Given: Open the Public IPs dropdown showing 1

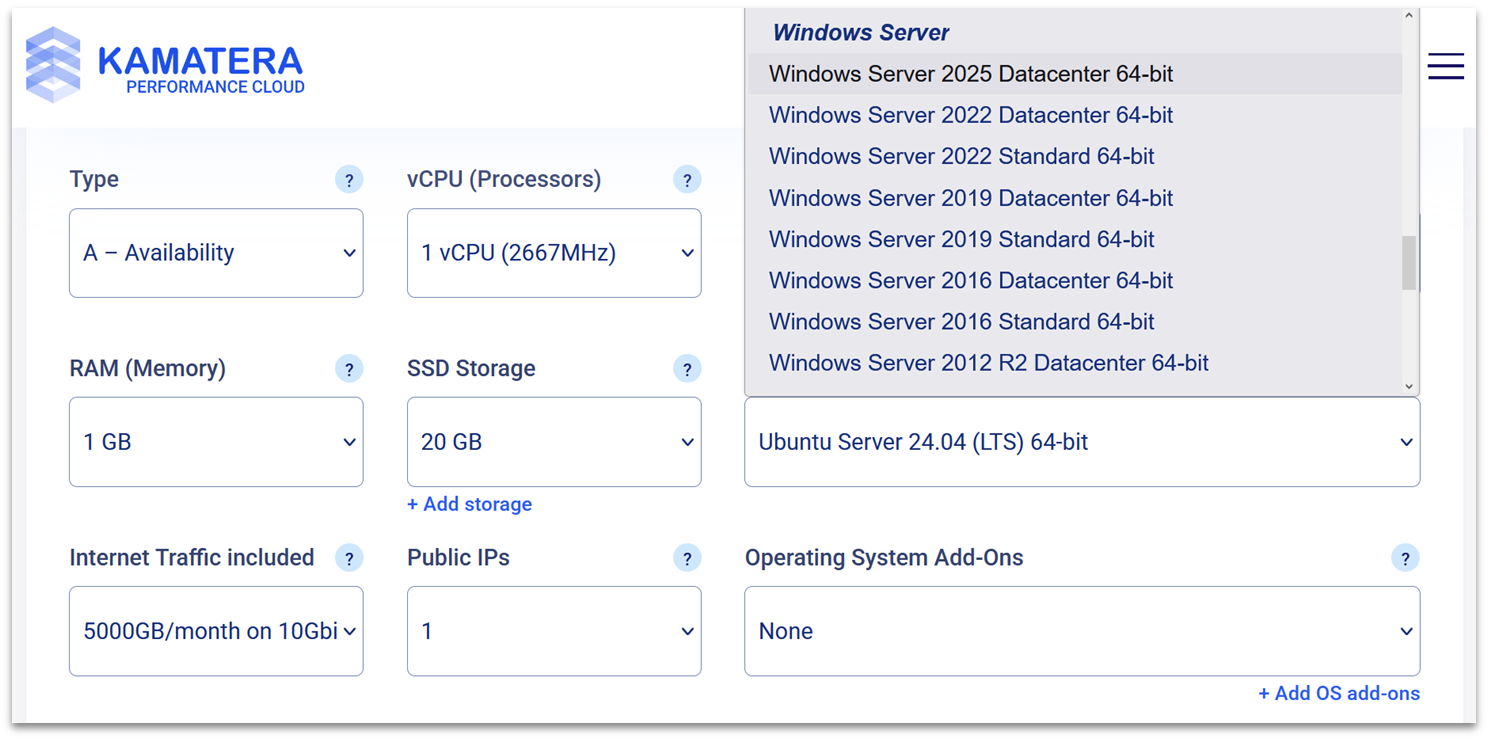Looking at the screenshot, I should (x=554, y=631).
